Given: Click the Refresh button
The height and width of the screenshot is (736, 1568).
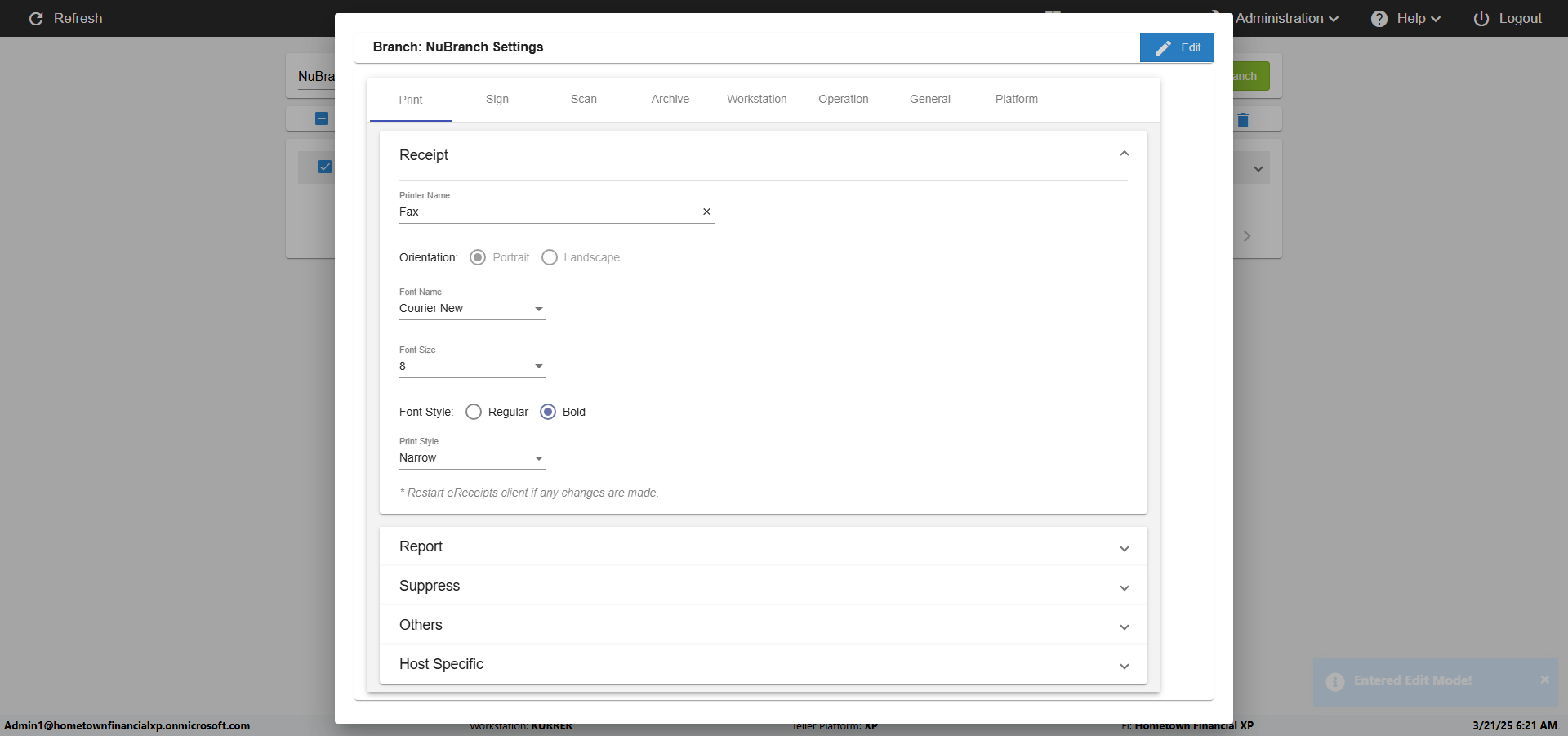Looking at the screenshot, I should click(x=65, y=19).
